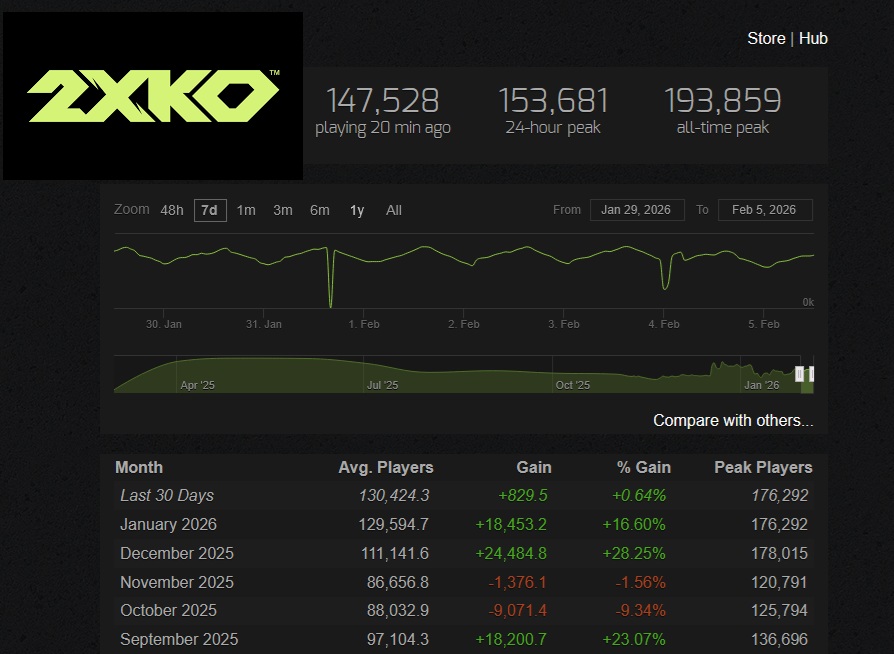Click average players value 129,594.7
The height and width of the screenshot is (654, 894).
[393, 525]
